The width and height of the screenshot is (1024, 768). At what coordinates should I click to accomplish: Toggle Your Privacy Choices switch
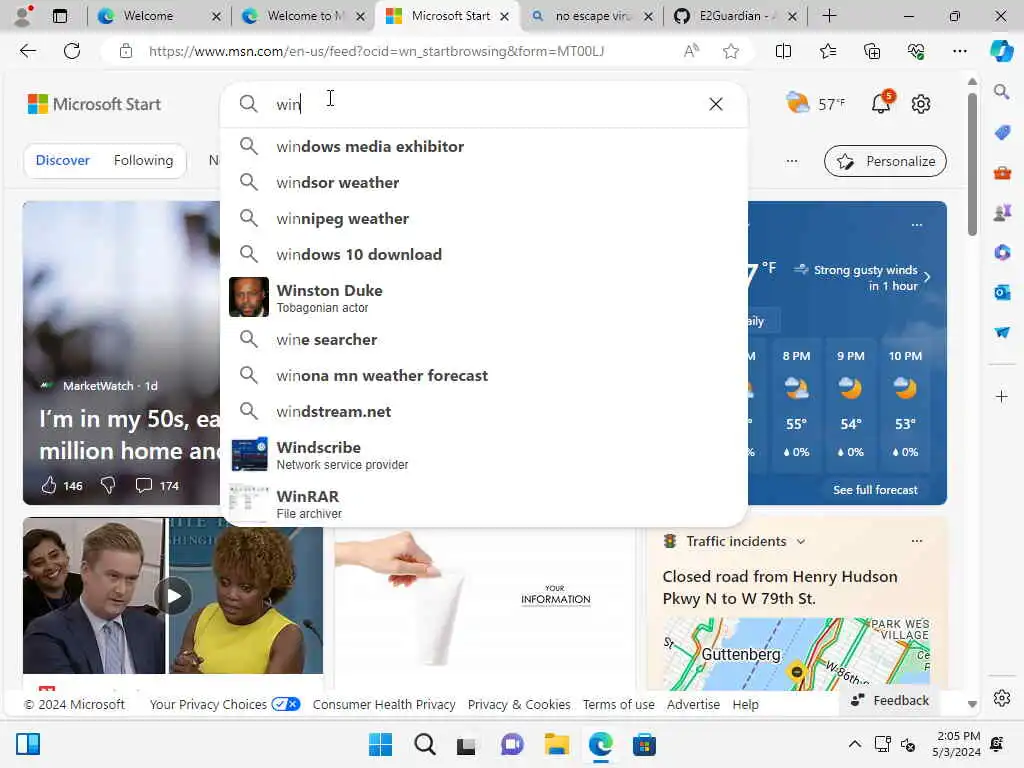point(285,704)
